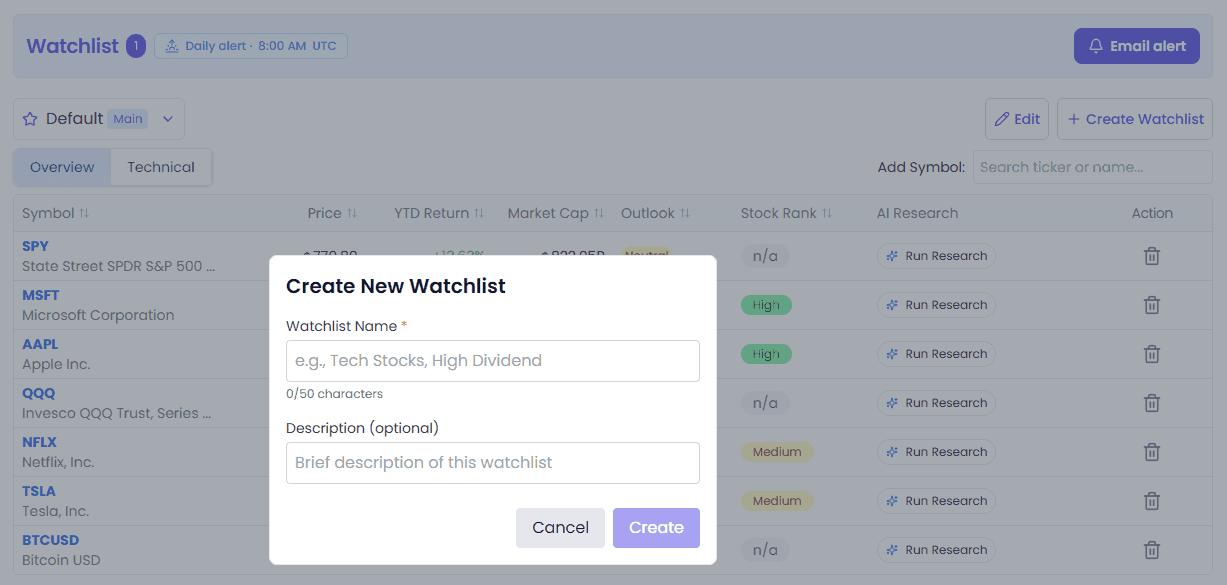Viewport: 1227px width, 585px height.
Task: Open the BTCUSD symbol link
Action: click(x=51, y=540)
